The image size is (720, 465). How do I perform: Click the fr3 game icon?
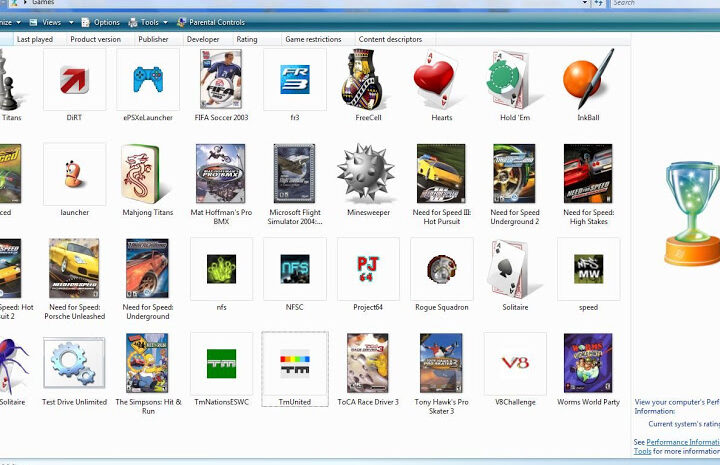coord(295,80)
